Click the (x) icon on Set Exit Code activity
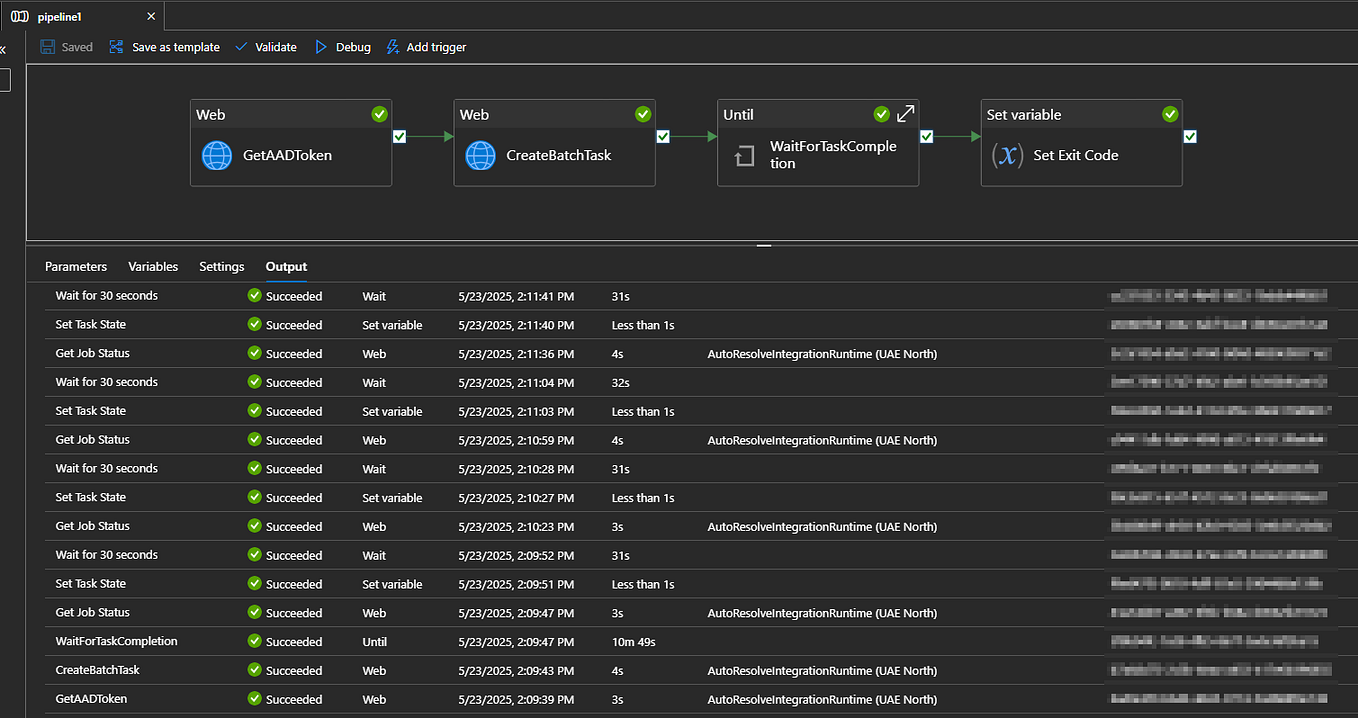 point(1007,156)
